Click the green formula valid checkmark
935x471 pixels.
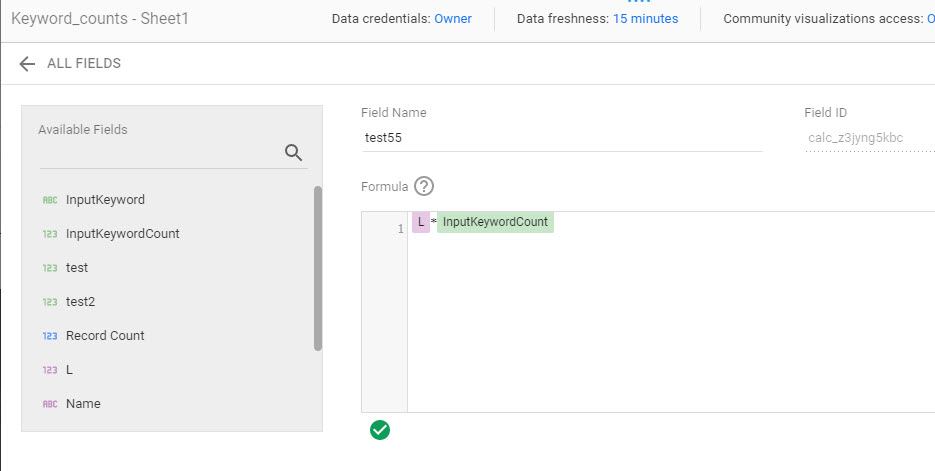click(x=380, y=430)
